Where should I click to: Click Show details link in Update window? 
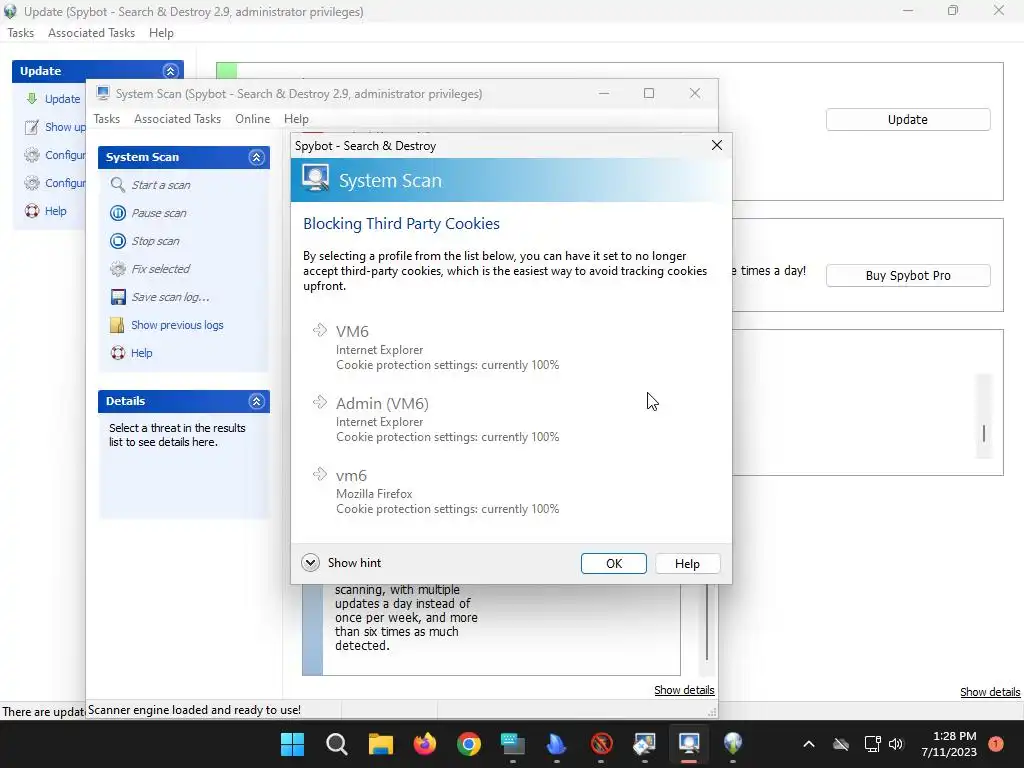point(989,692)
